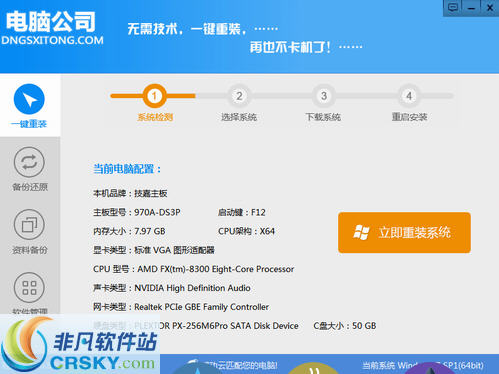The width and height of the screenshot is (499, 374).
Task: Click Realtek PCIe GBE Family Controller text
Action: 201,307
